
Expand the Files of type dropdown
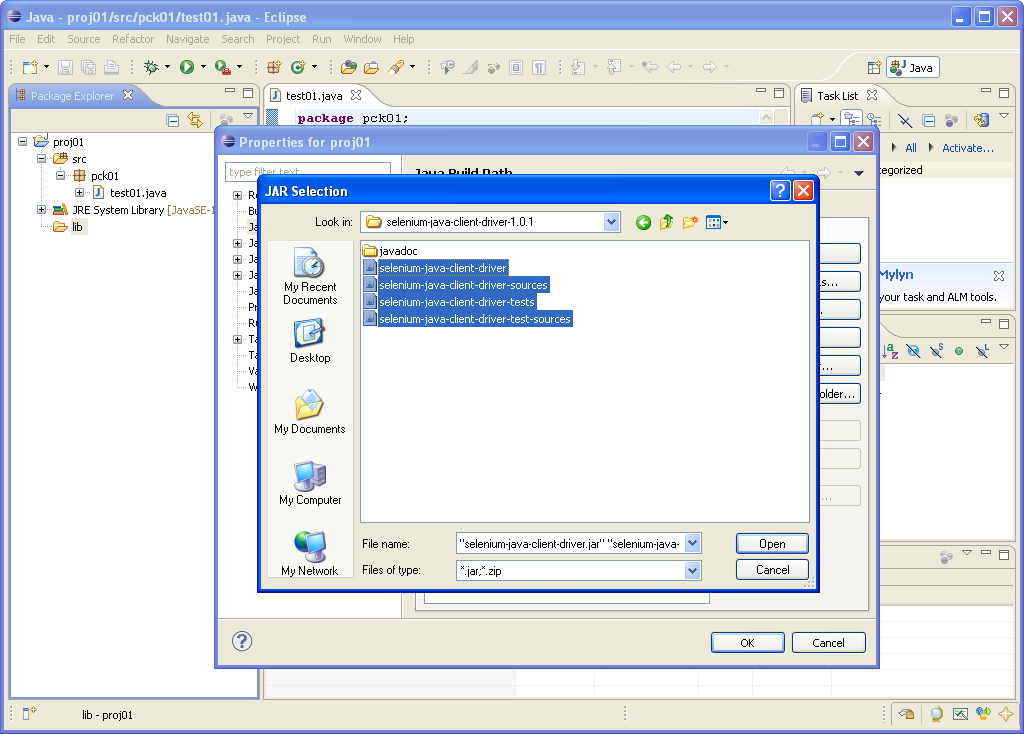693,571
